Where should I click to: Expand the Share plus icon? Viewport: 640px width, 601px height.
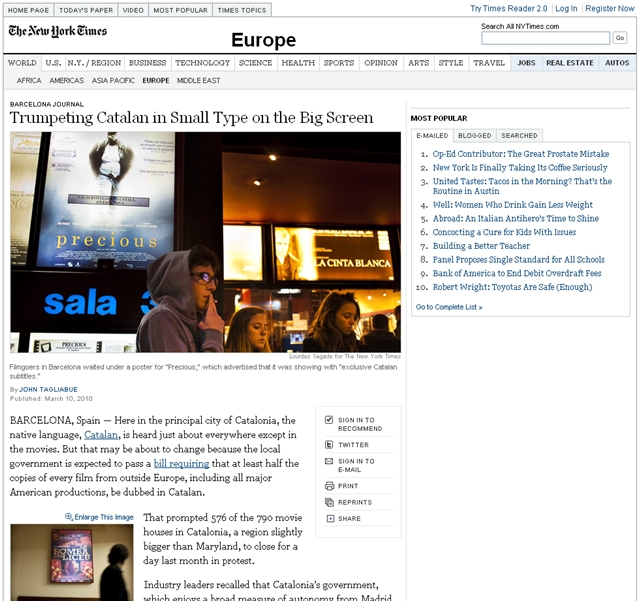[329, 519]
